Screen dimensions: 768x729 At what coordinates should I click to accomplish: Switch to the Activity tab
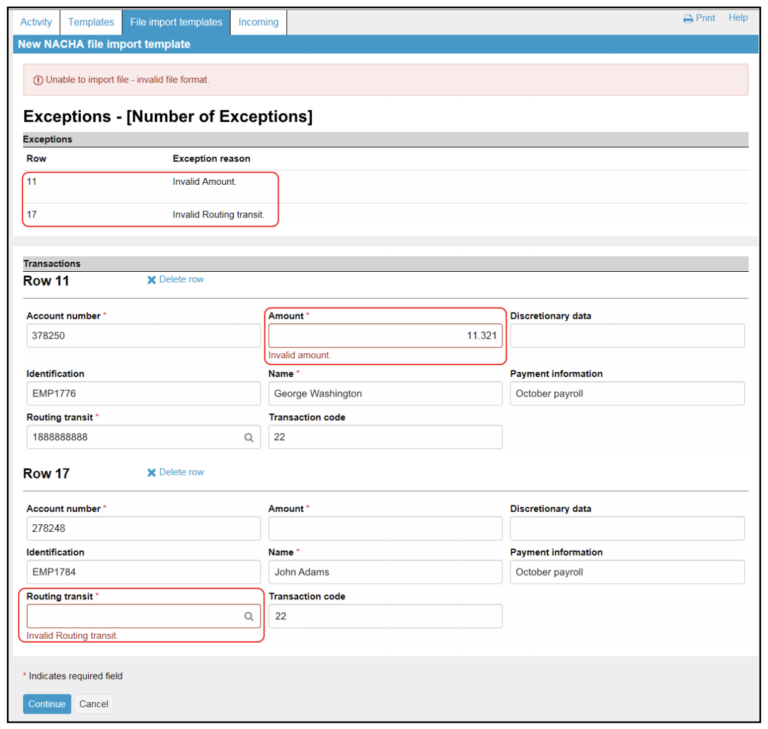(36, 22)
